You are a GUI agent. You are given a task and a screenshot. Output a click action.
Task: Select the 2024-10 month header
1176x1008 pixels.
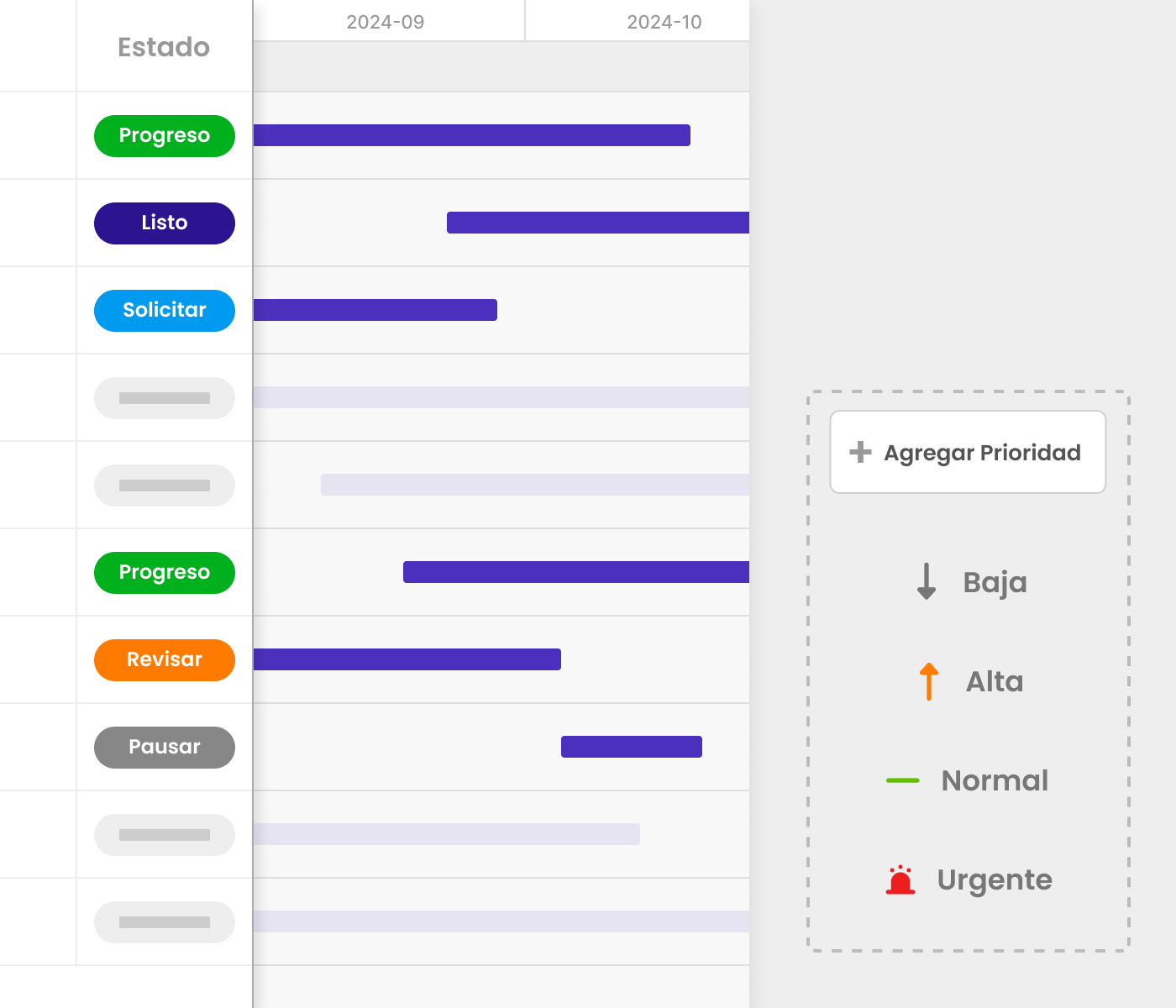tap(664, 22)
